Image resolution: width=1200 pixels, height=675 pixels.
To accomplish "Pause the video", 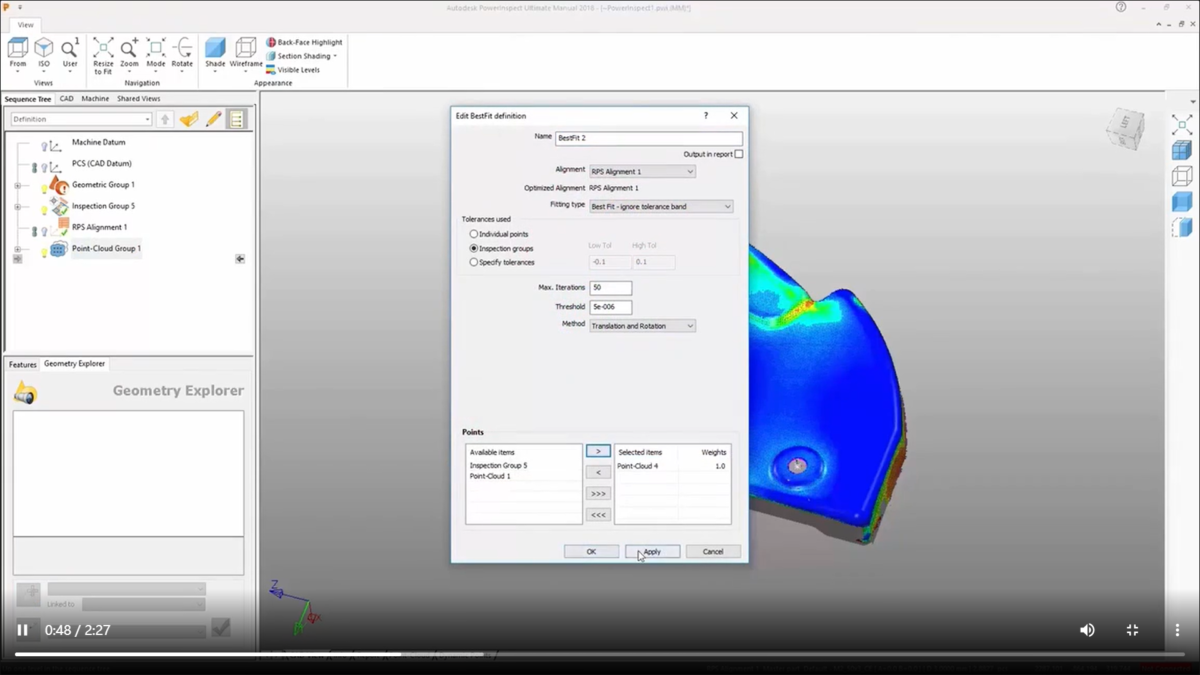I will coord(22,630).
